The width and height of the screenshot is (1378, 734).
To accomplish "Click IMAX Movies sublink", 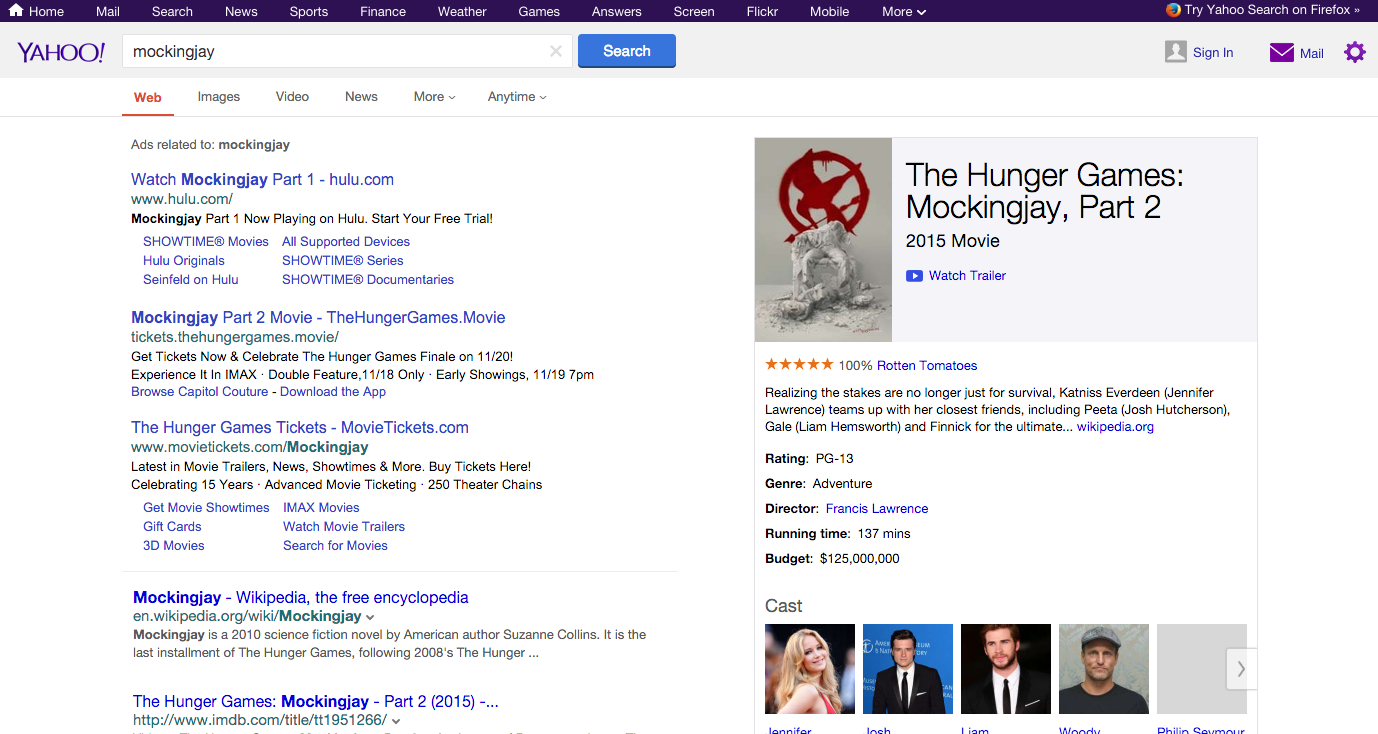I will [321, 508].
